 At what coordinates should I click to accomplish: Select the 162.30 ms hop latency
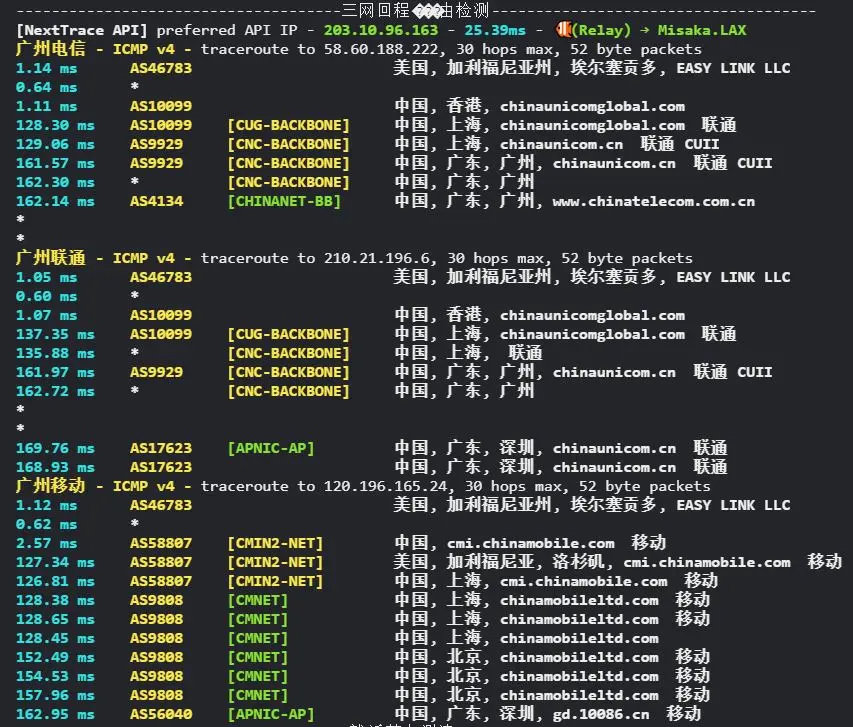tap(55, 182)
